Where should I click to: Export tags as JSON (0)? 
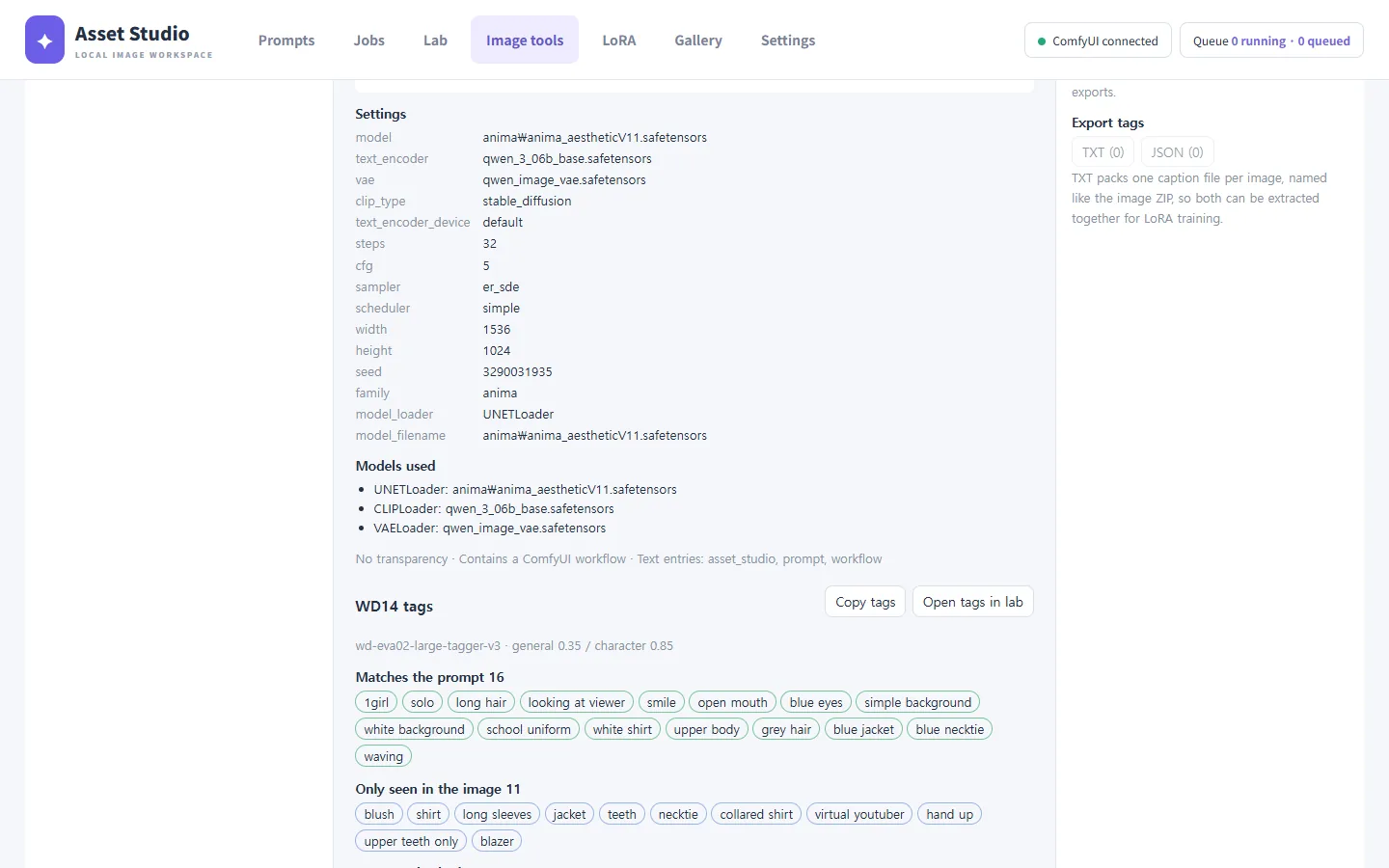1177,152
